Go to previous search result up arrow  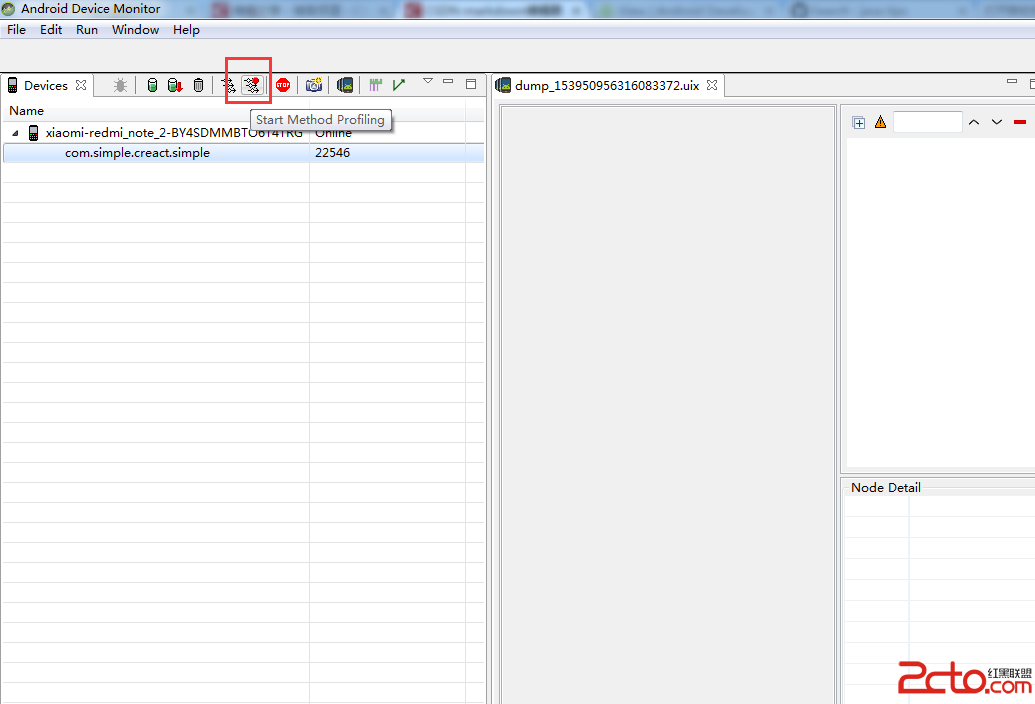pyautogui.click(x=974, y=122)
